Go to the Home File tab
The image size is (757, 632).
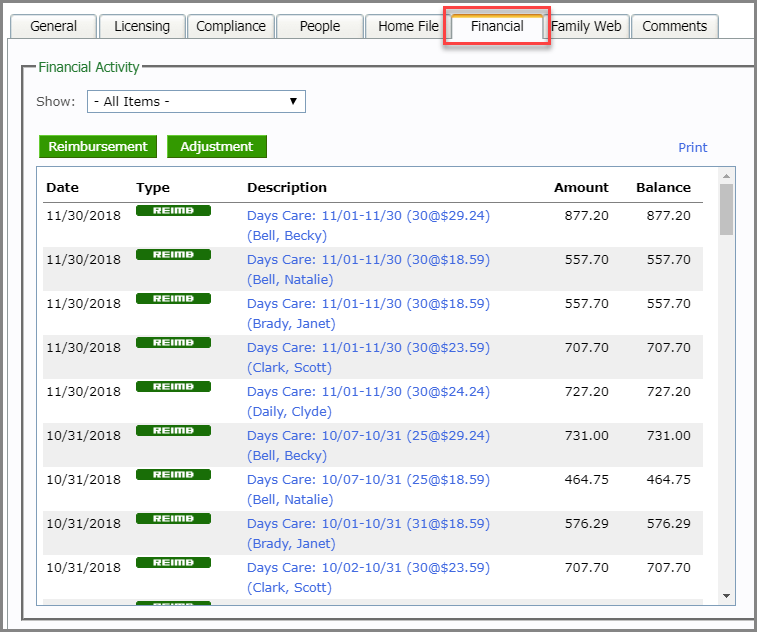408,26
